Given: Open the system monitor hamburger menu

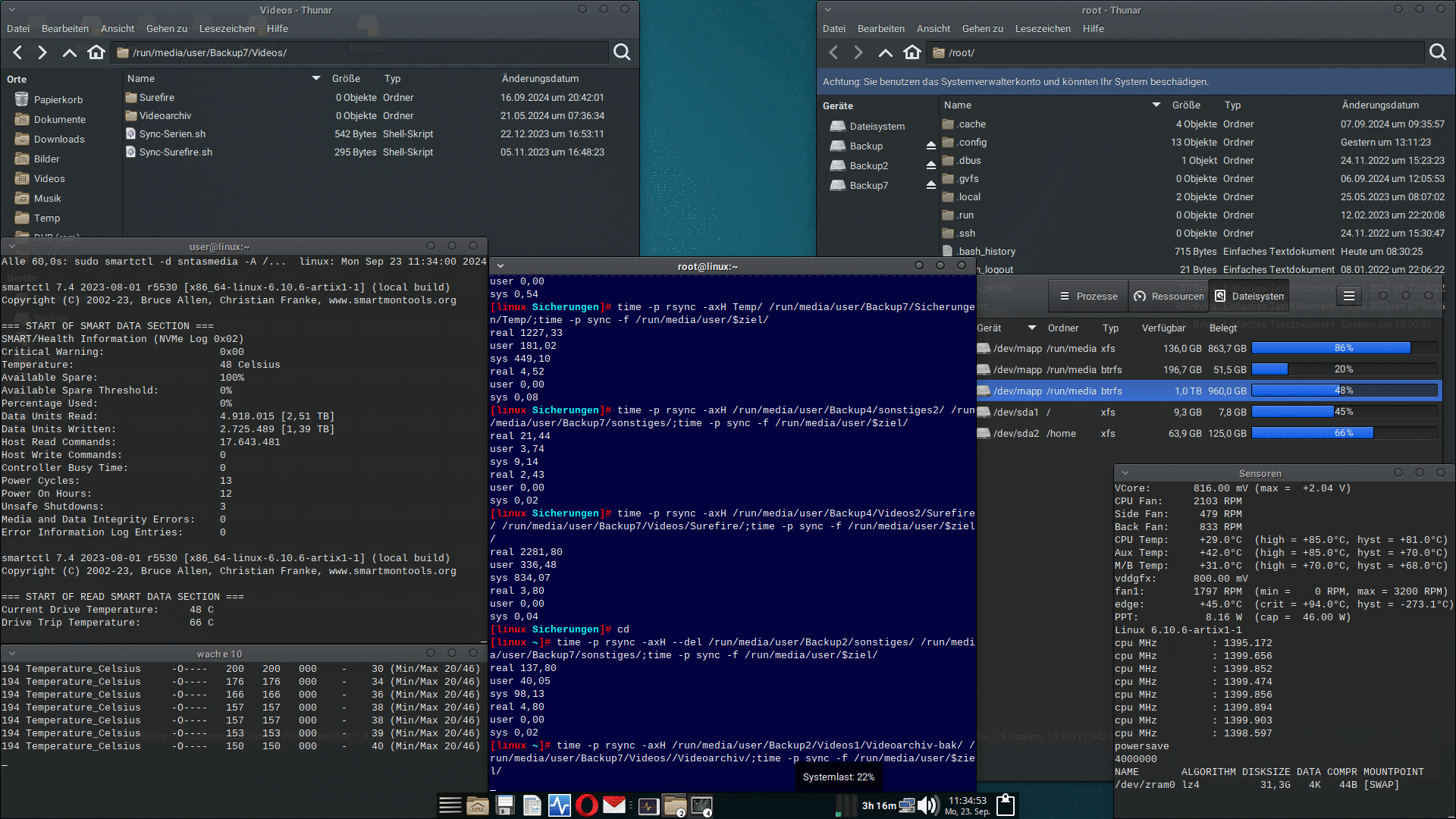Looking at the screenshot, I should tap(1348, 296).
